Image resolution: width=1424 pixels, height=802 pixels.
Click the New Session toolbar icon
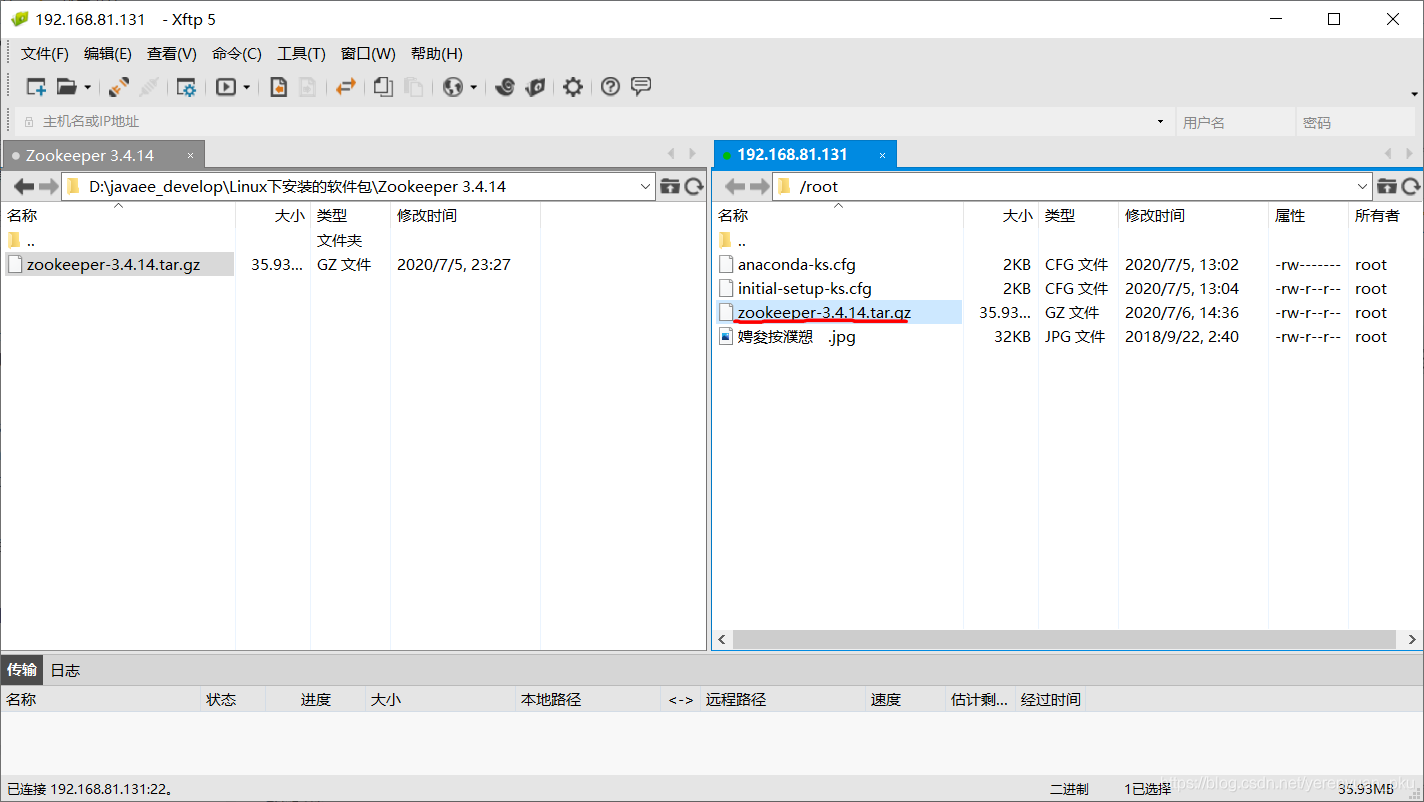tap(36, 87)
